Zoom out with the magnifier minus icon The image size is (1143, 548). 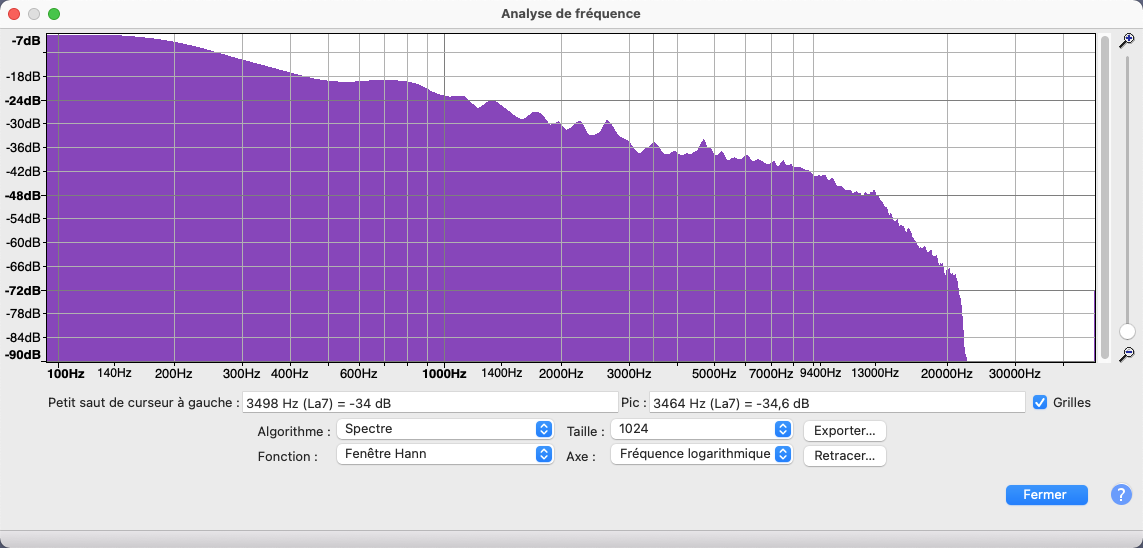[1126, 355]
